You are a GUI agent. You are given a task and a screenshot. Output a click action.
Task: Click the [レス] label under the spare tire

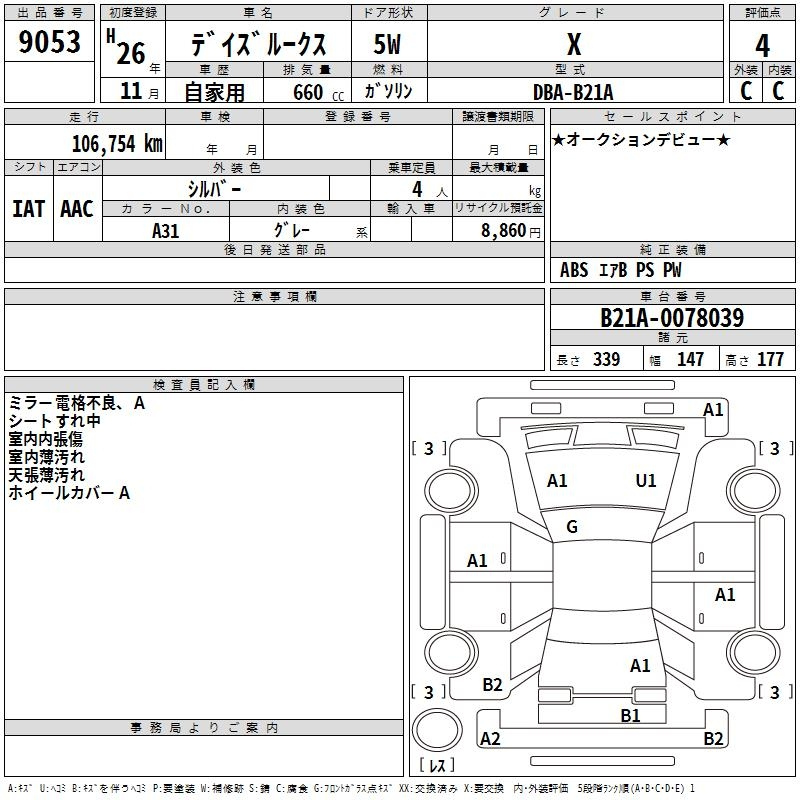click(x=436, y=765)
